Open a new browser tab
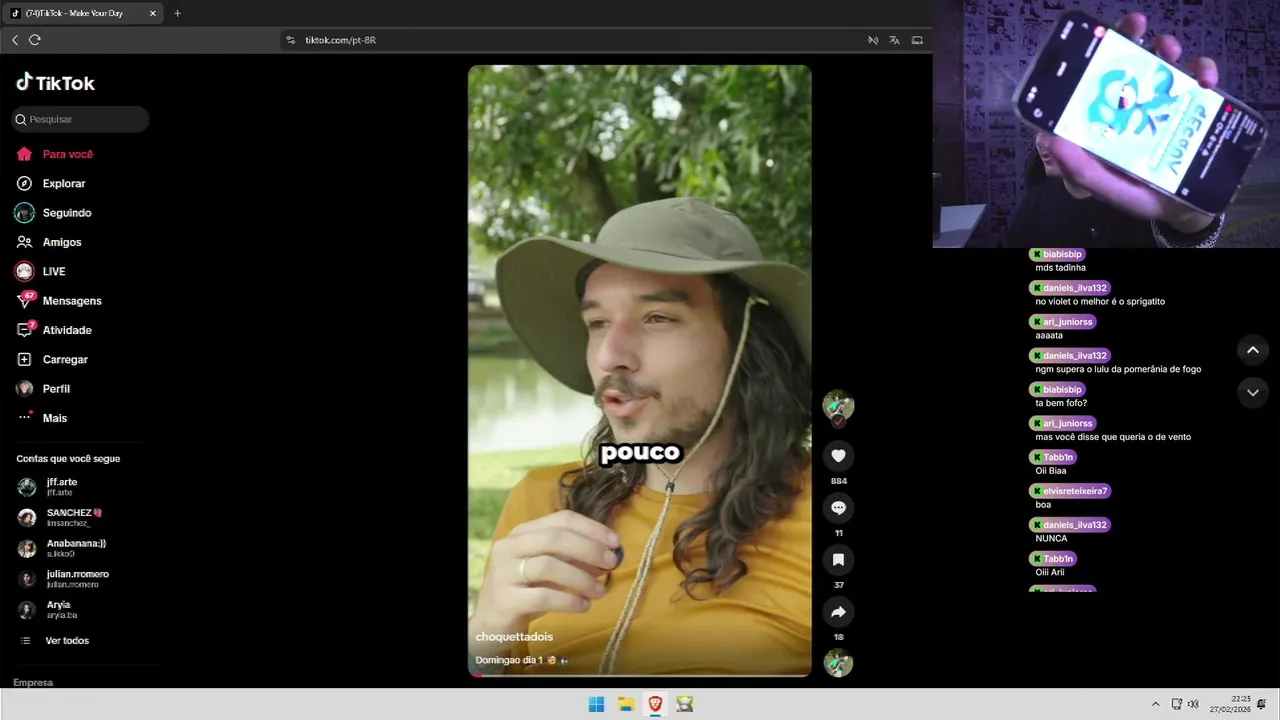The height and width of the screenshot is (720, 1280). tap(177, 13)
